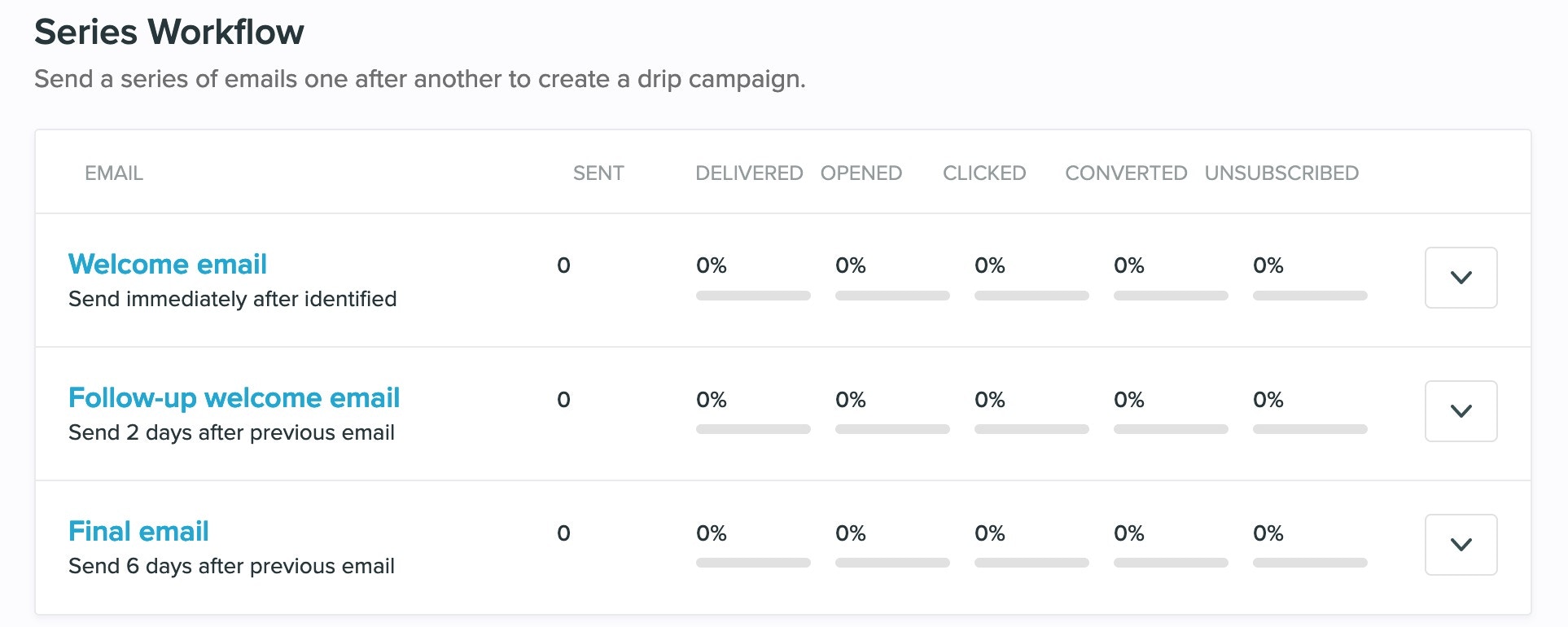Click the SENT column header
The width and height of the screenshot is (1568, 627).
pyautogui.click(x=598, y=173)
